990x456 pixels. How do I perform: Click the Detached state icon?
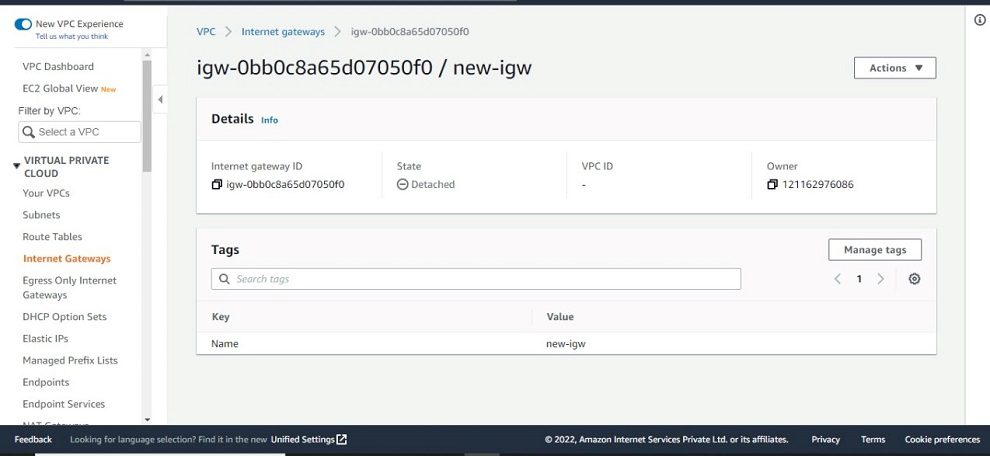tap(402, 184)
